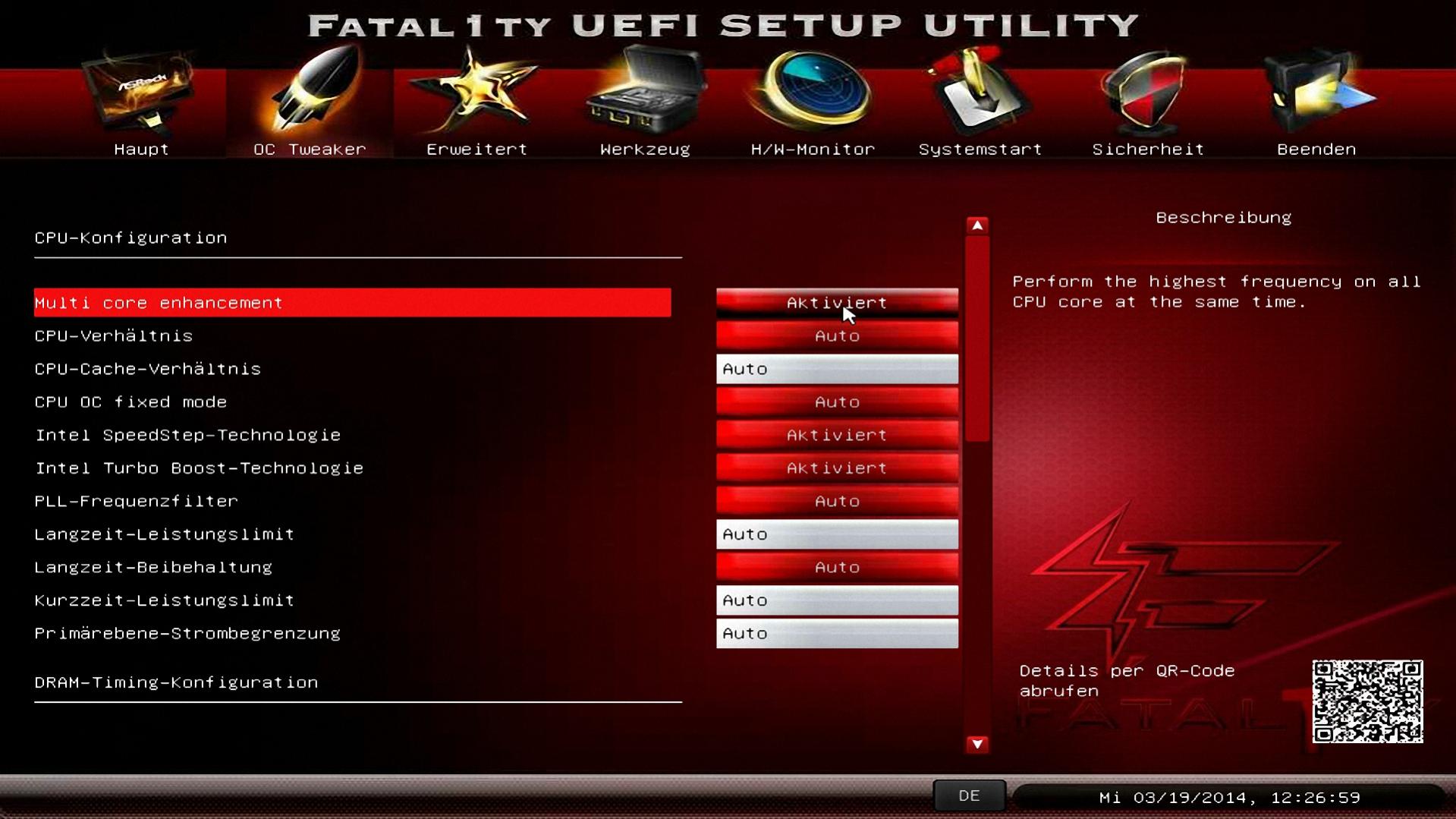This screenshot has width=1456, height=819.
Task: Click the rocket OC Tweaker icon
Action: [x=311, y=89]
